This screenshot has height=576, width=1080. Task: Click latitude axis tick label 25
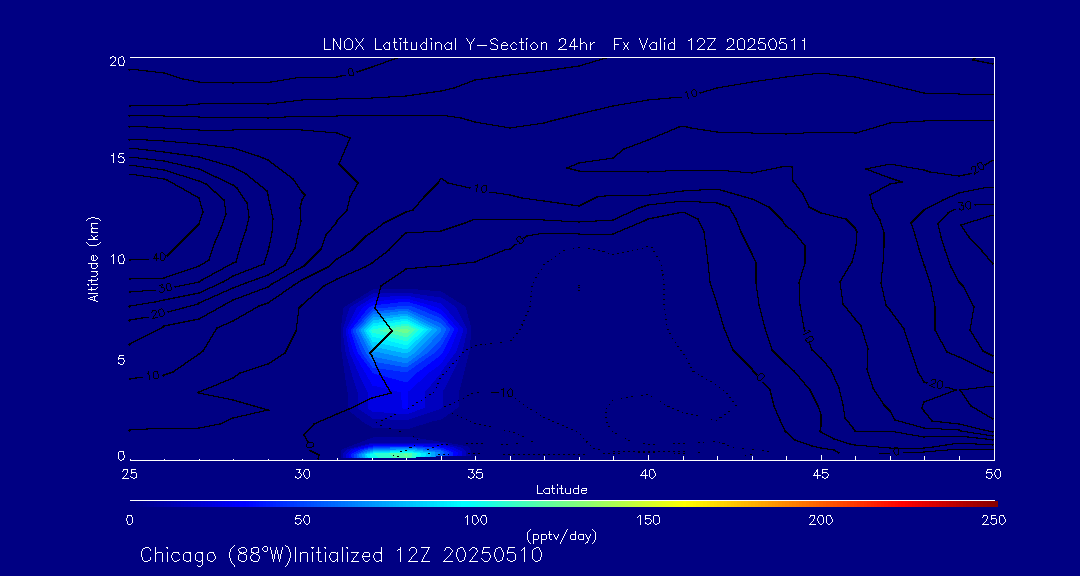pos(129,474)
